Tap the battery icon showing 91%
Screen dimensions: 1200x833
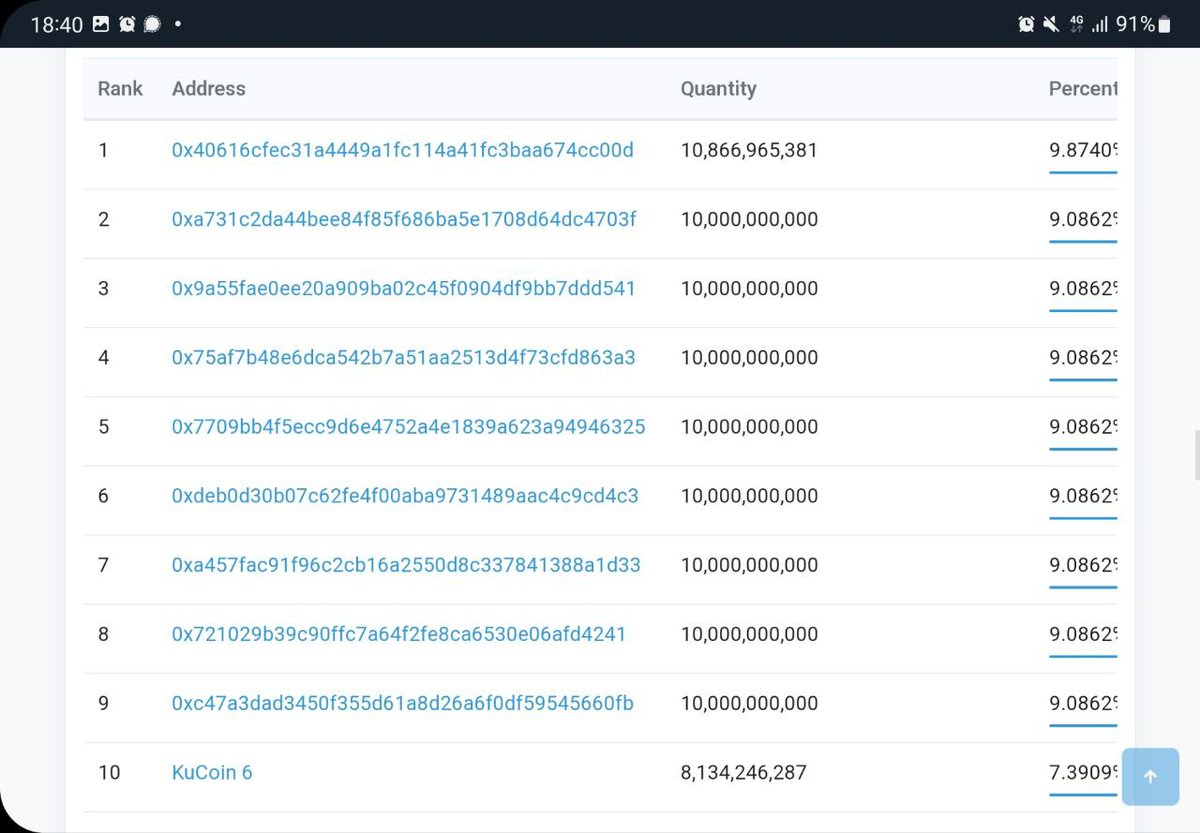pyautogui.click(x=1162, y=23)
